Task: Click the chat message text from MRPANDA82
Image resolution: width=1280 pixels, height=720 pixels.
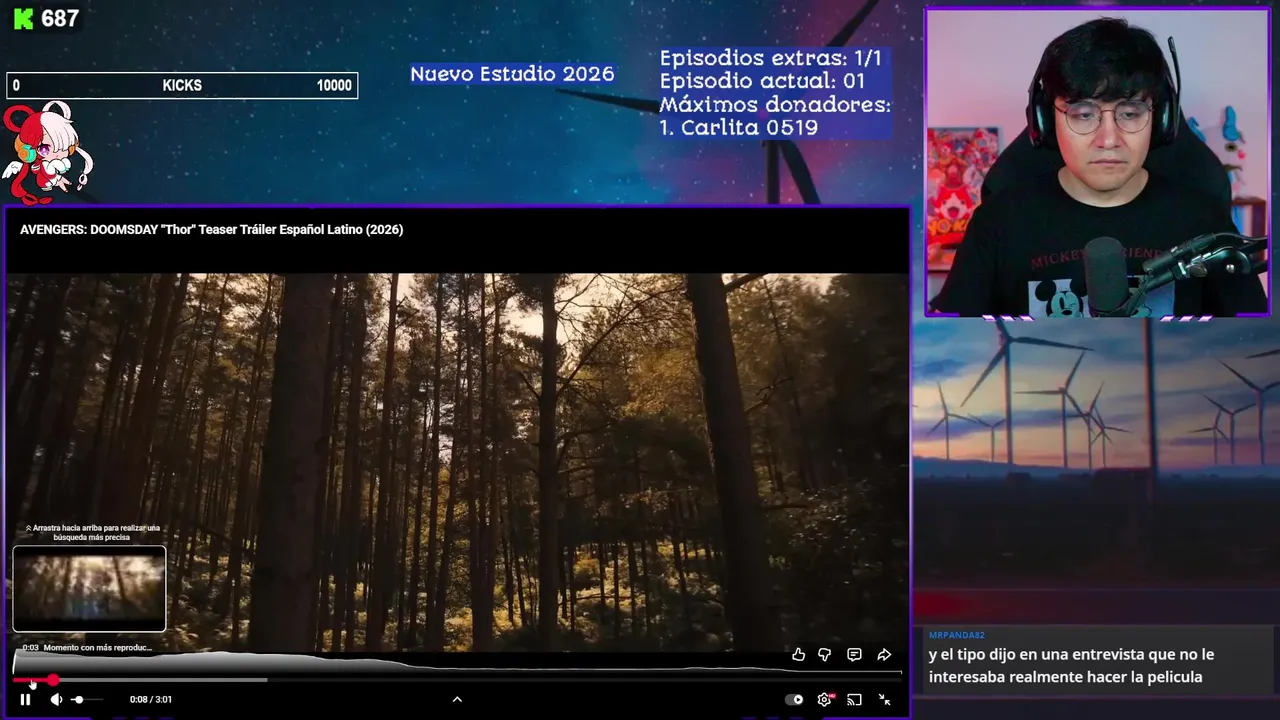Action: click(1071, 666)
